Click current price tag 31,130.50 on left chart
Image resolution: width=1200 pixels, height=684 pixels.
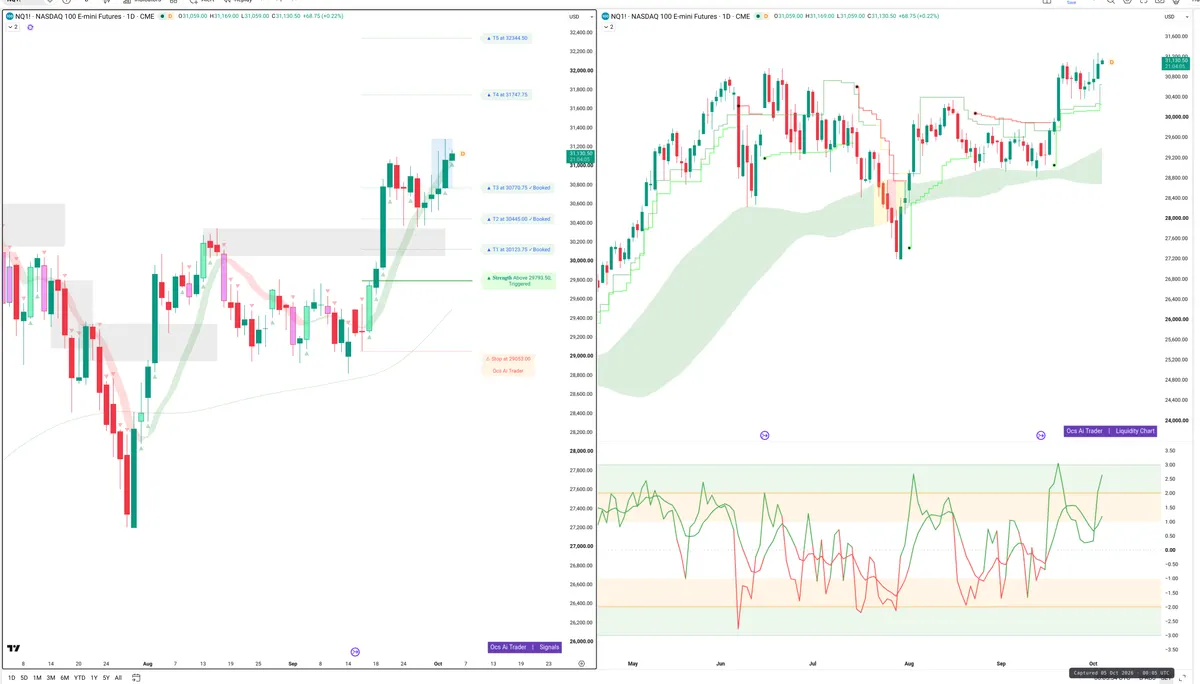click(x=579, y=154)
